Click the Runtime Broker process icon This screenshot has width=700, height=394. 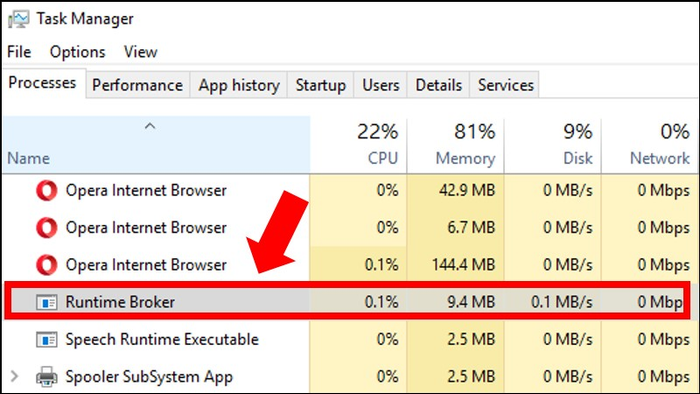pyautogui.click(x=46, y=303)
